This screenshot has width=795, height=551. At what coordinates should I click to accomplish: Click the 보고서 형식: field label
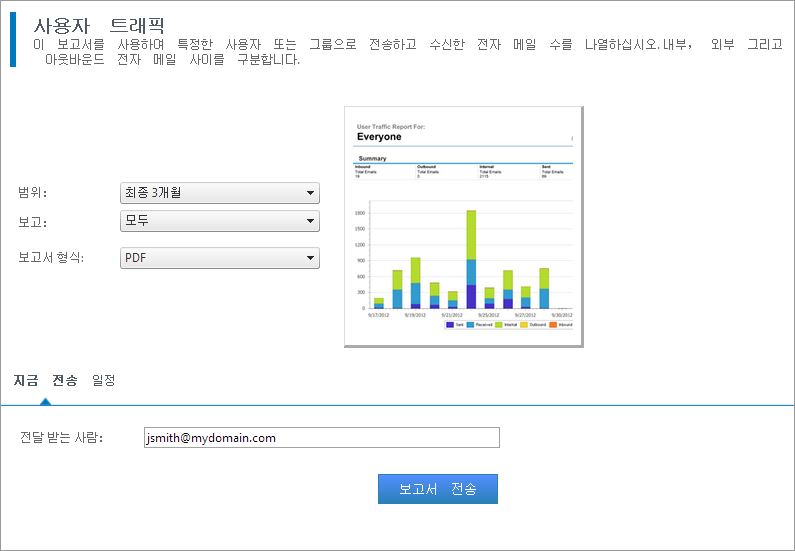(x=51, y=258)
